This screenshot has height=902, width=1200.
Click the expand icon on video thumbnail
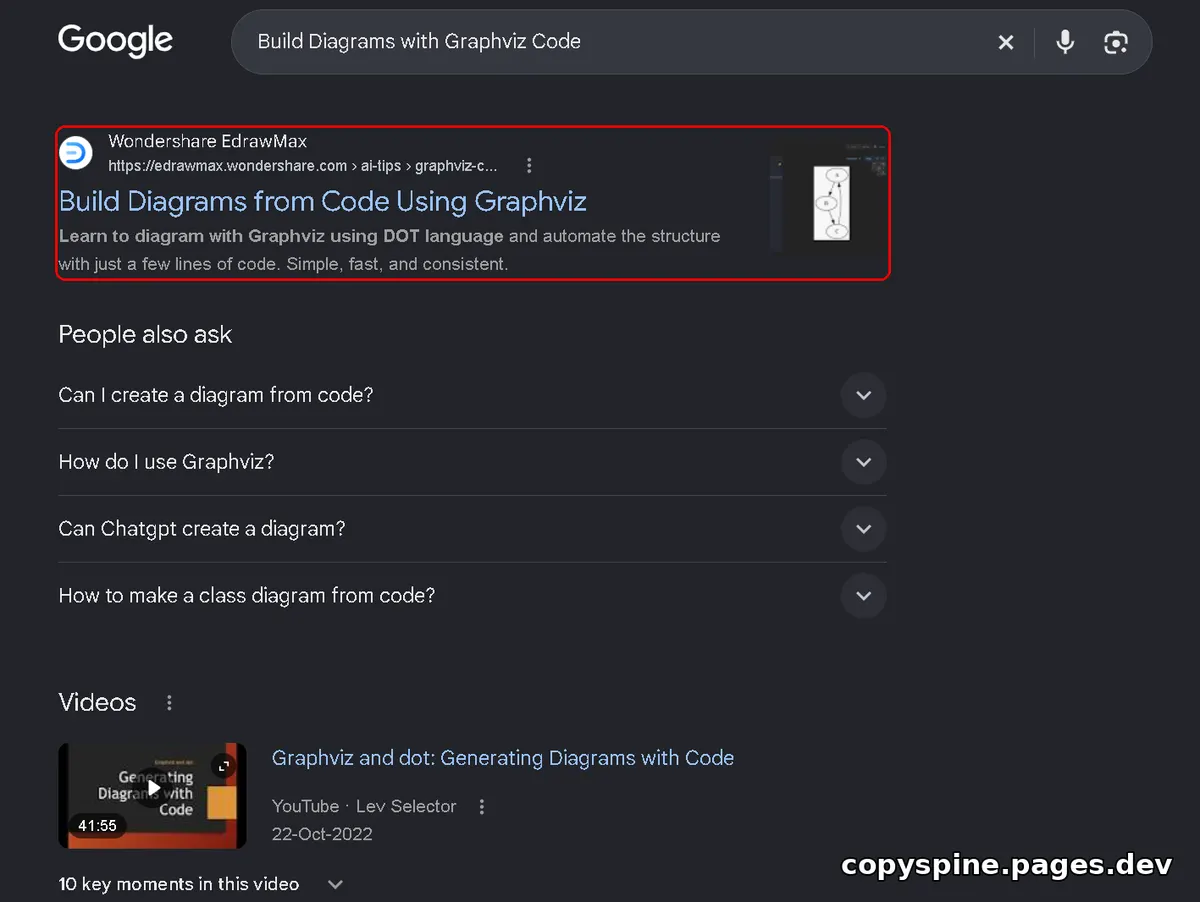[223, 767]
